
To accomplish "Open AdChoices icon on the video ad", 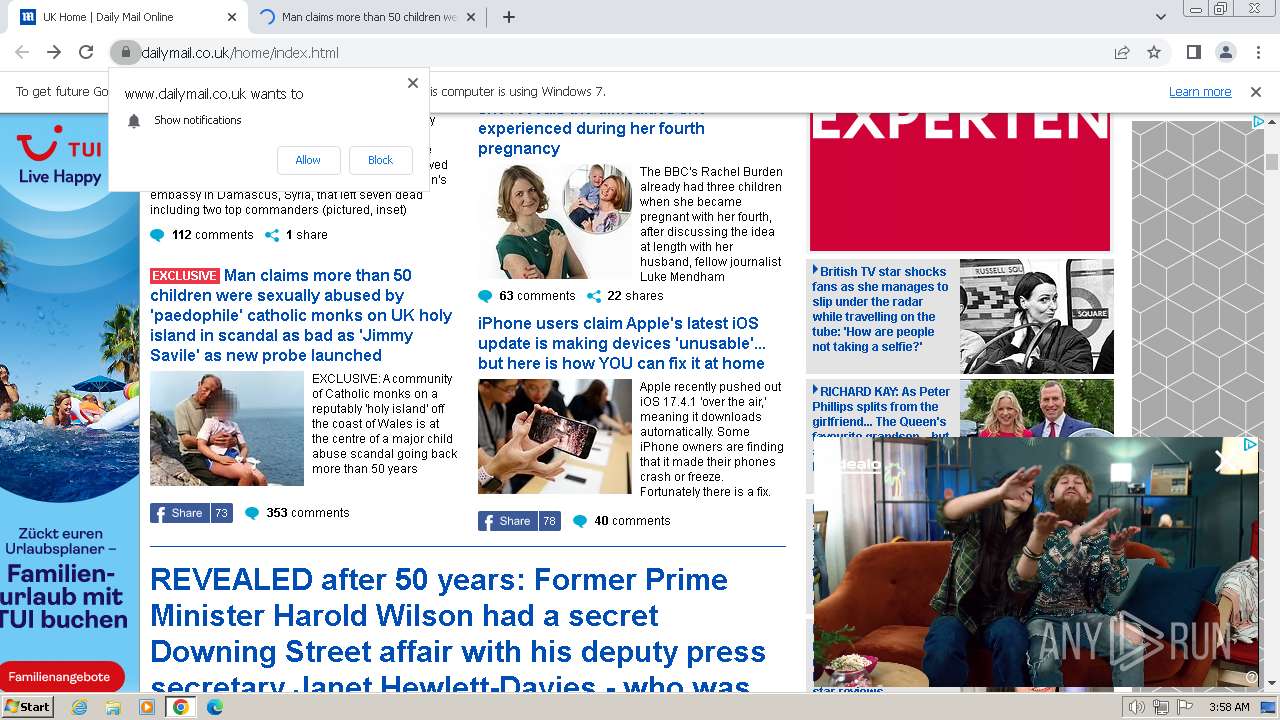I will click(1250, 444).
